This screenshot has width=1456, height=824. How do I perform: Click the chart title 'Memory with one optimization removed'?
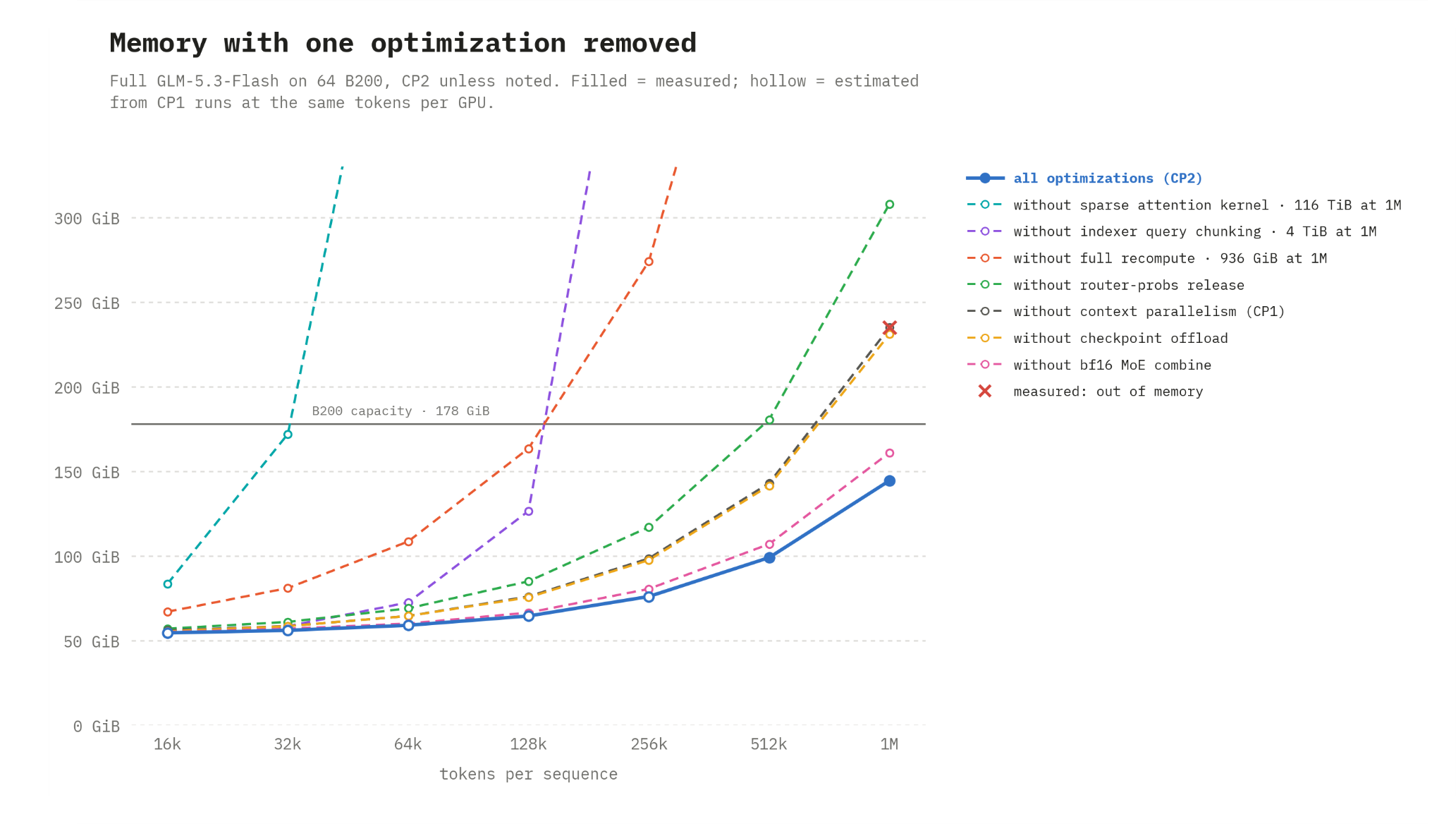coord(403,44)
